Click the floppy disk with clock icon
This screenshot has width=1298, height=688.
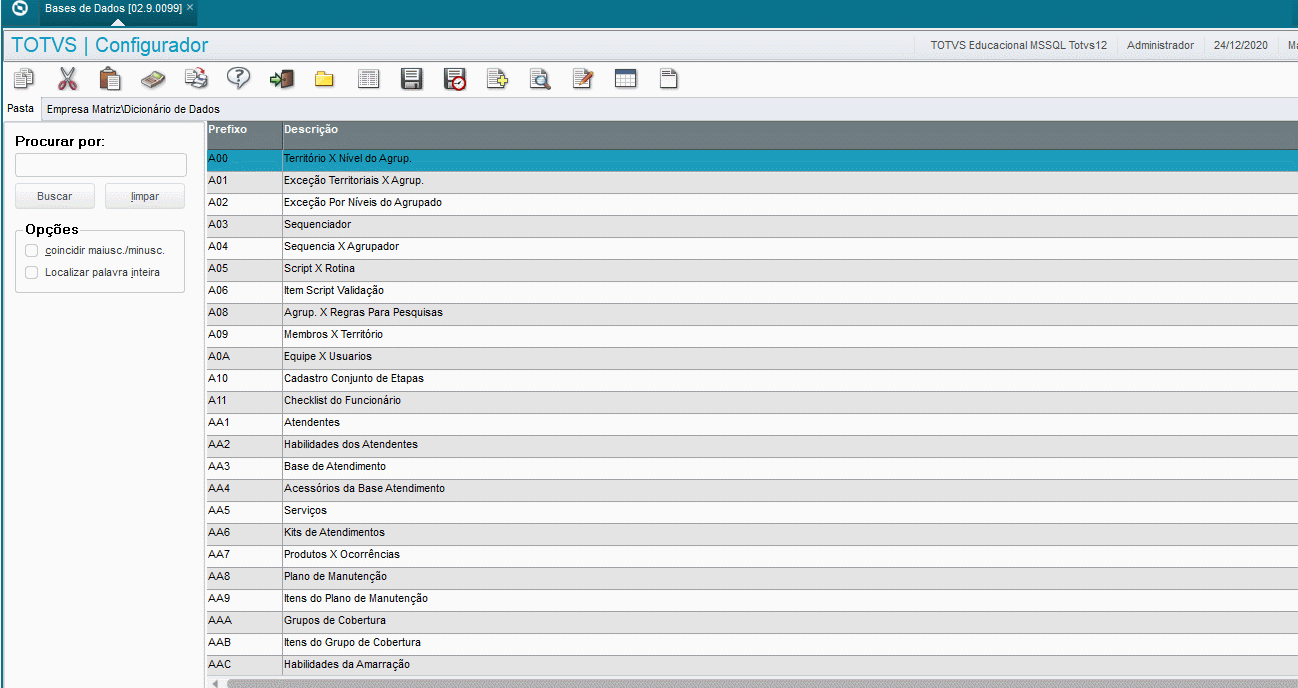(x=455, y=79)
